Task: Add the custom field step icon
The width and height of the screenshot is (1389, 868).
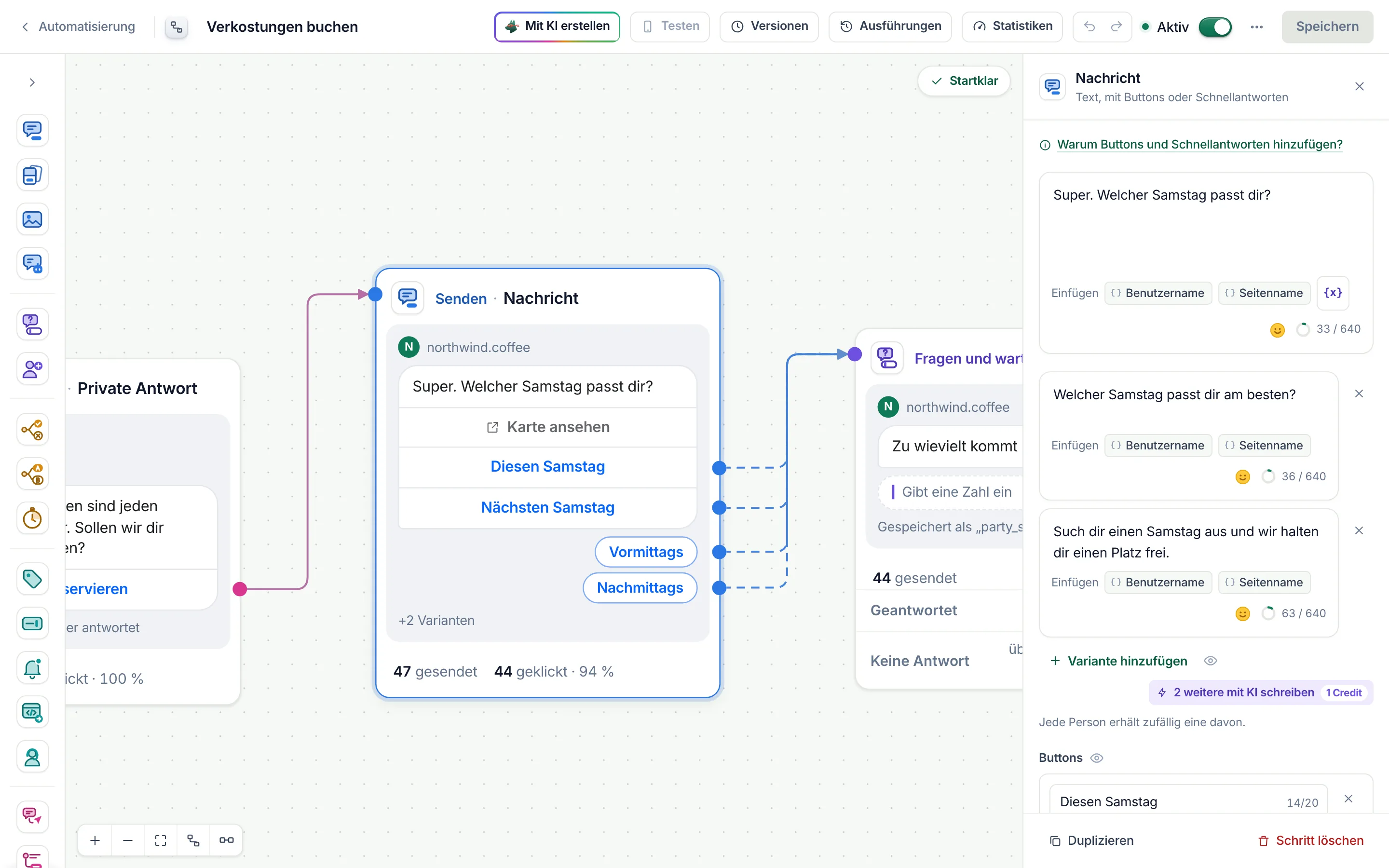Action: click(32, 624)
